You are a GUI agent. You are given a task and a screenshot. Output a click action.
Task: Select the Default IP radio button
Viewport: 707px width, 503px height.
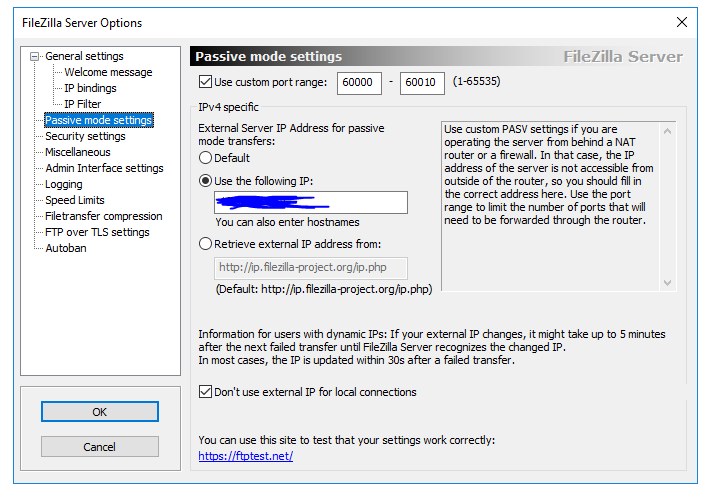click(205, 158)
